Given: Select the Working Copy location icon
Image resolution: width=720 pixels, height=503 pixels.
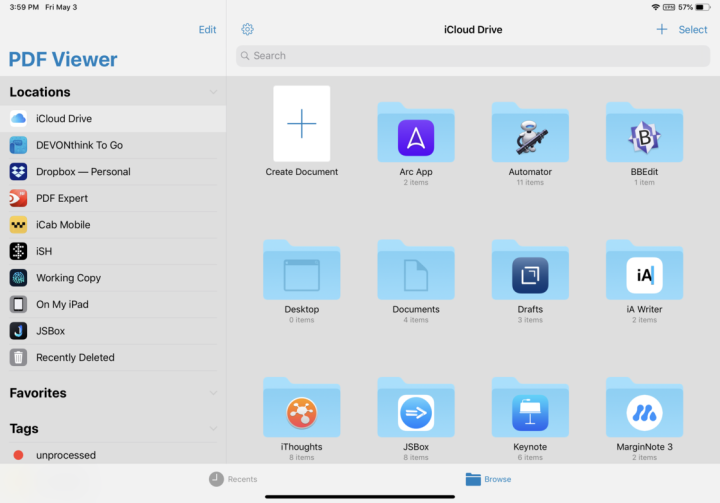Looking at the screenshot, I should pos(18,278).
